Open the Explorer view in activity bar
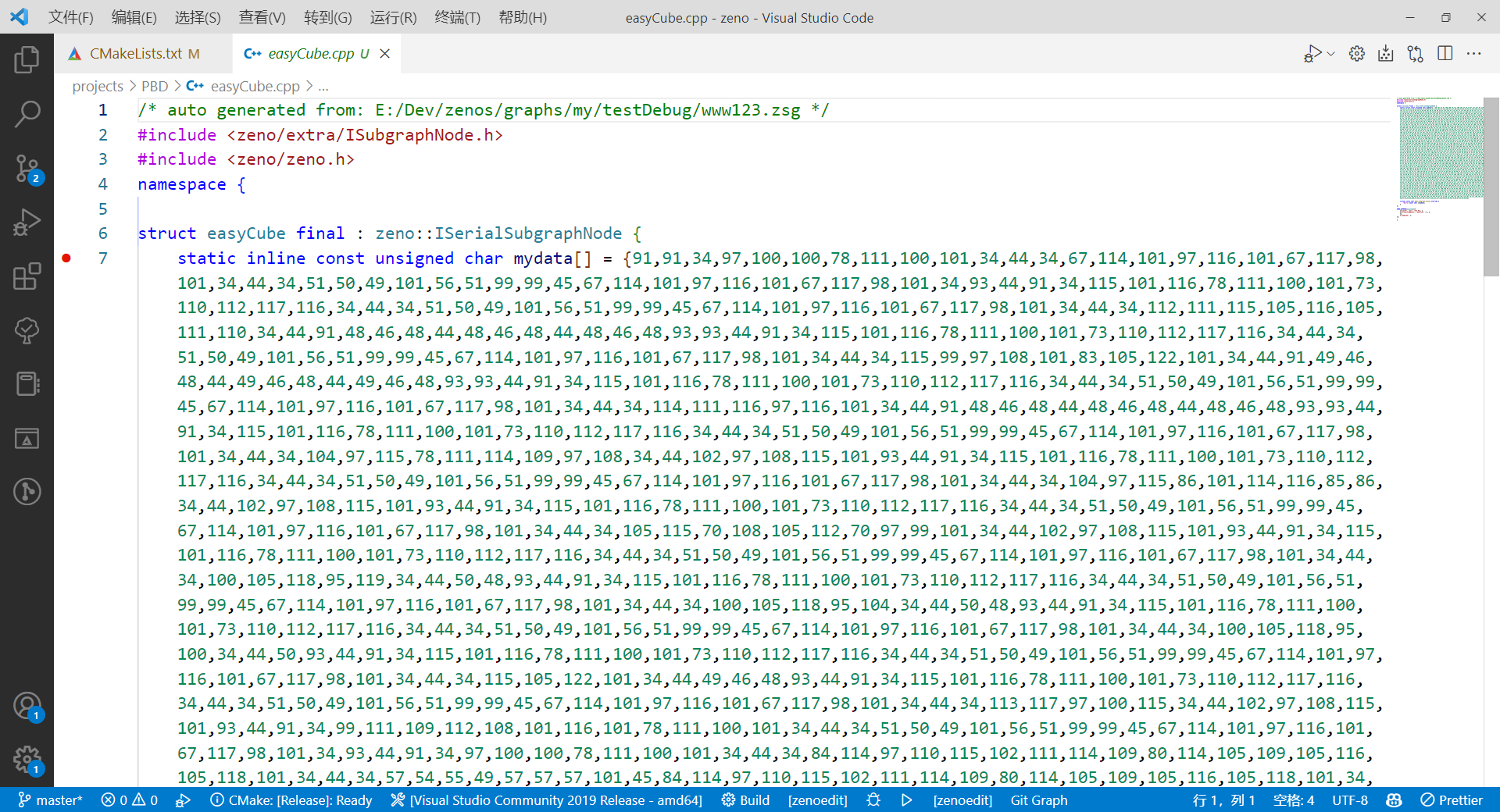This screenshot has height=812, width=1500. tap(27, 59)
